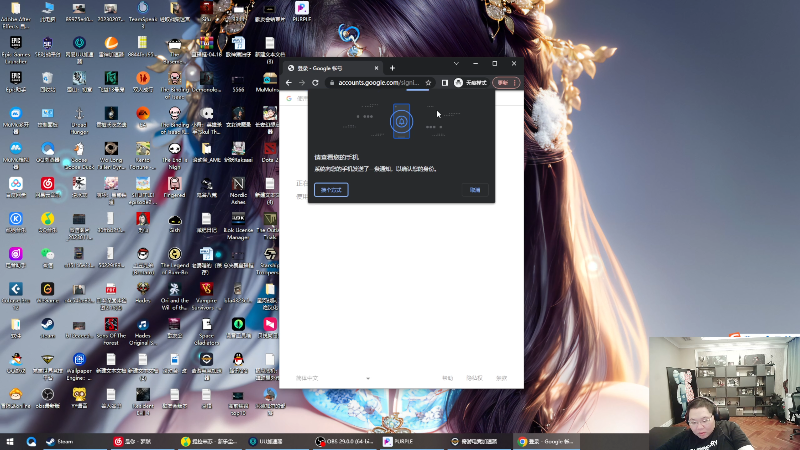Screen dimensions: 800x450
Task: Open the Vampire Survivors desktop icon
Action: (x=206, y=296)
